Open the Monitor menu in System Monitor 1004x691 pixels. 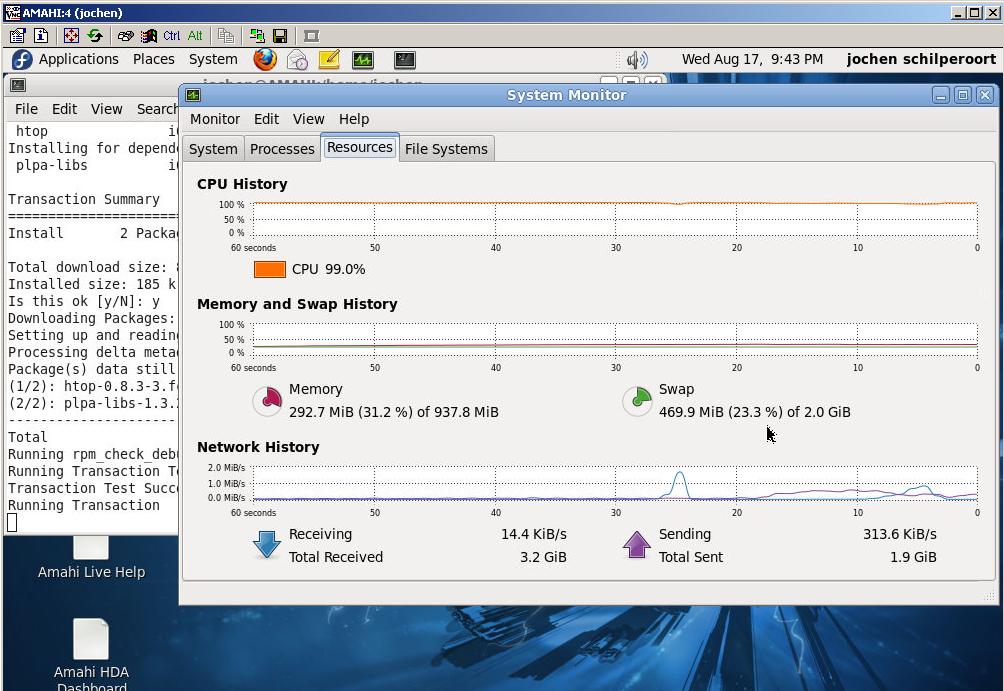click(x=215, y=119)
